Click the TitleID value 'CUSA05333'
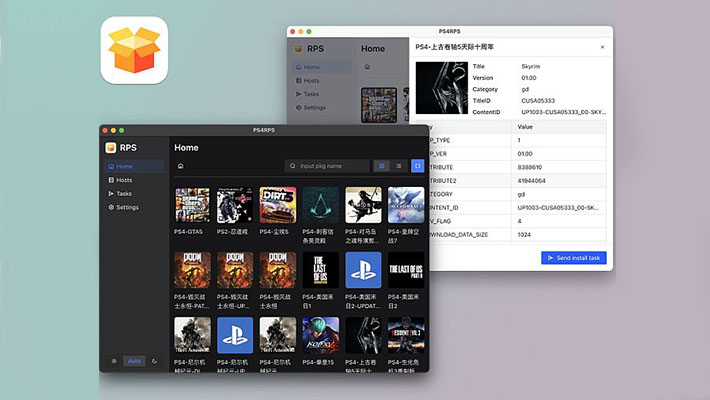The height and width of the screenshot is (400, 710). pos(538,101)
